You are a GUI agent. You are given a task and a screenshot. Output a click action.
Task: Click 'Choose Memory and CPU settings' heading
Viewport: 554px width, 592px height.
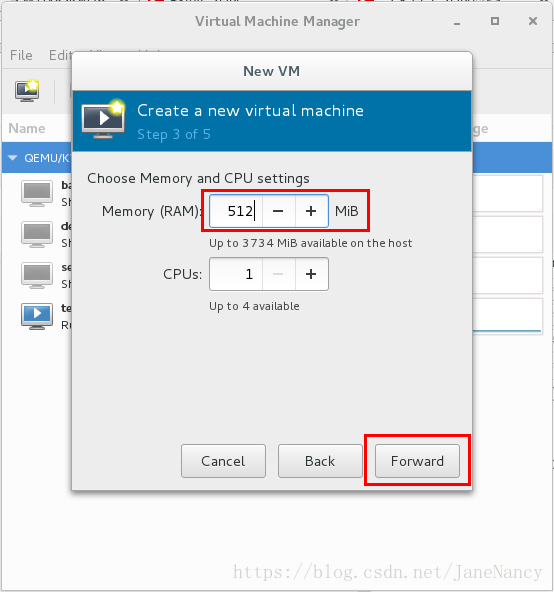click(198, 178)
